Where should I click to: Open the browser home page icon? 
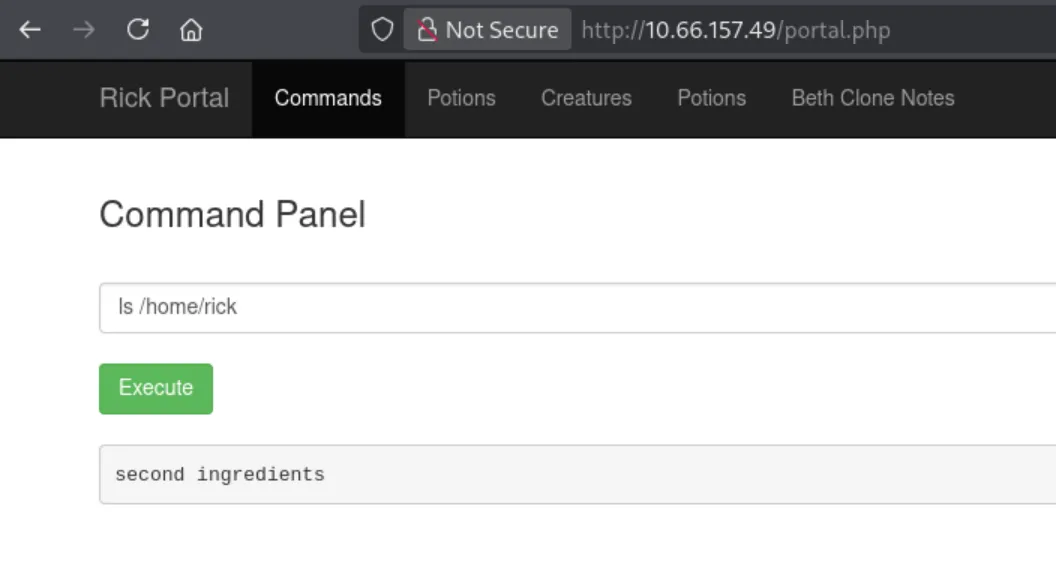[x=191, y=30]
